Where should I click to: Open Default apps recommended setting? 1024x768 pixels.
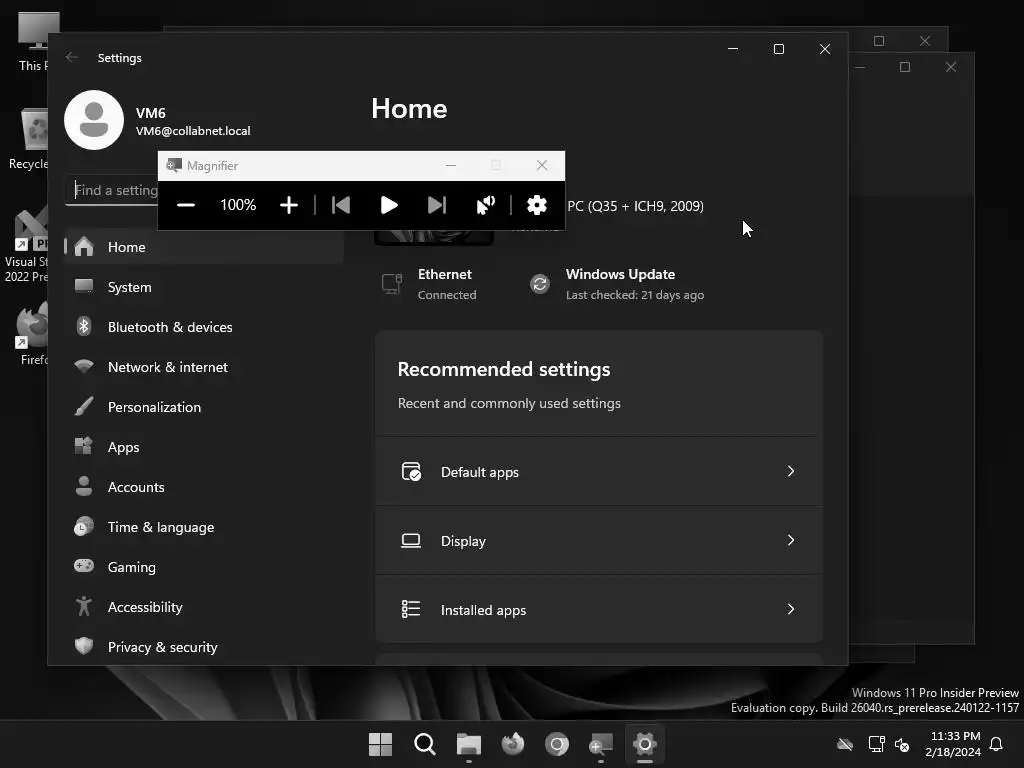[x=599, y=472]
